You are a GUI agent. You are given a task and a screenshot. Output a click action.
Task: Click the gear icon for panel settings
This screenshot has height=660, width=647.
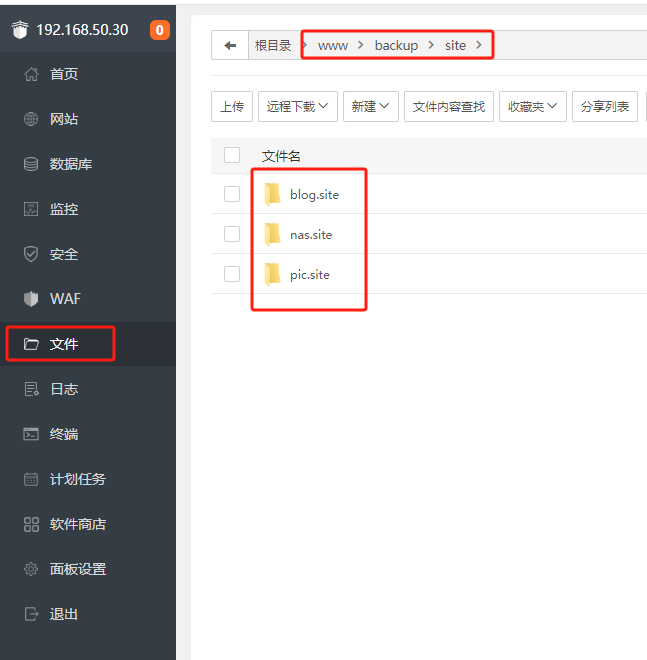point(31,569)
